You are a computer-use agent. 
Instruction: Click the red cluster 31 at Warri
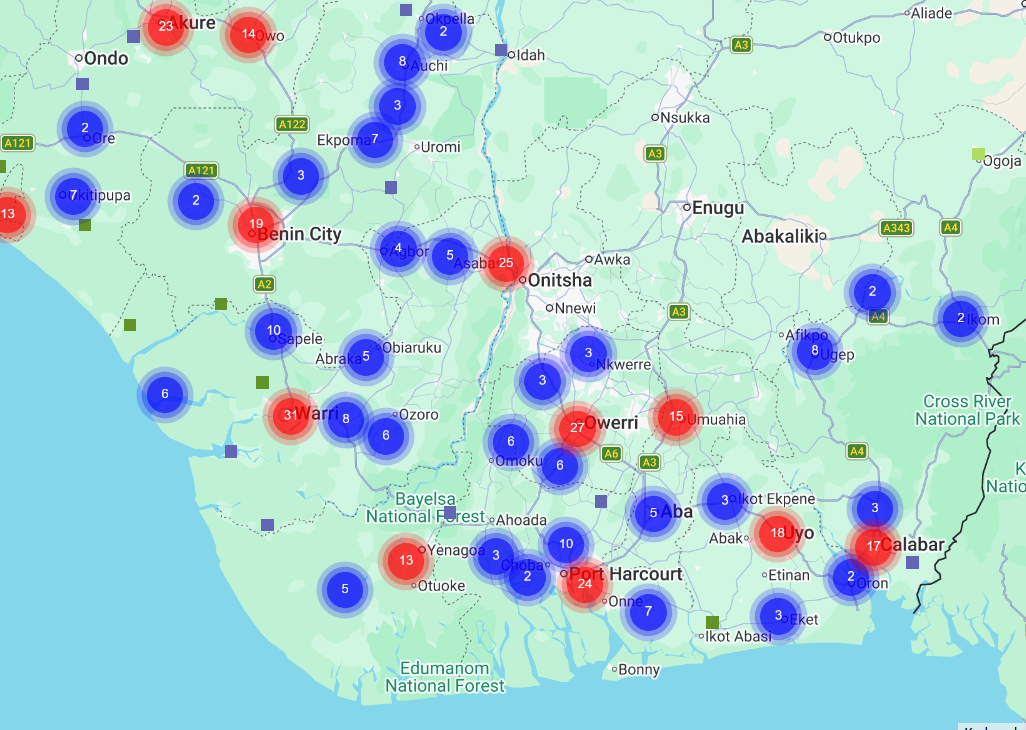coord(291,415)
